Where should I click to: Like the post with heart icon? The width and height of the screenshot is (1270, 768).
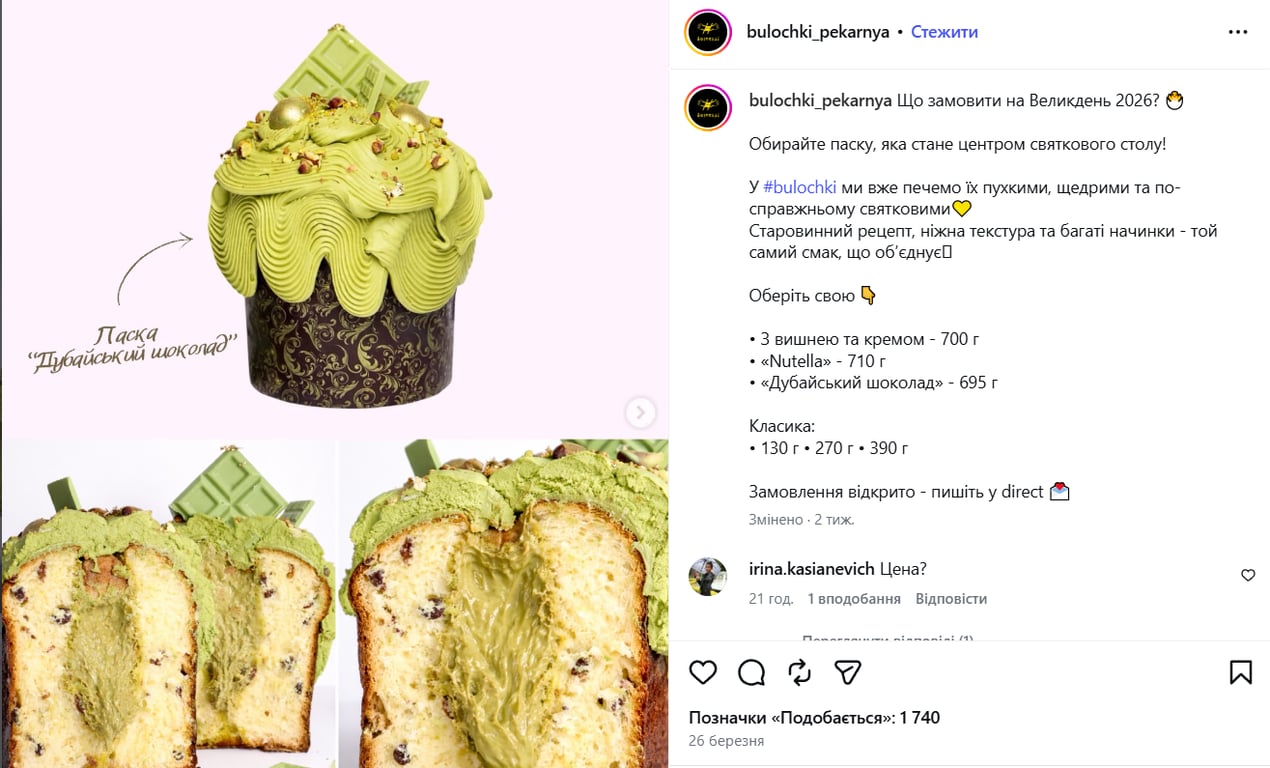(x=703, y=672)
